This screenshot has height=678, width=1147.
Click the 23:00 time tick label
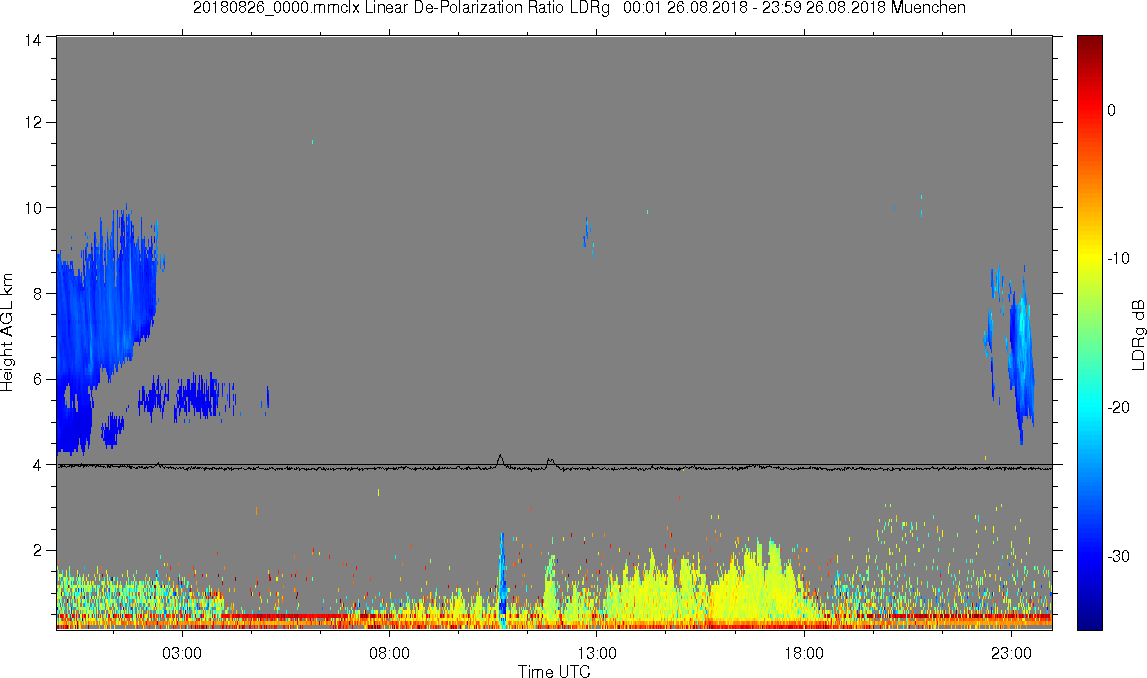point(1011,653)
